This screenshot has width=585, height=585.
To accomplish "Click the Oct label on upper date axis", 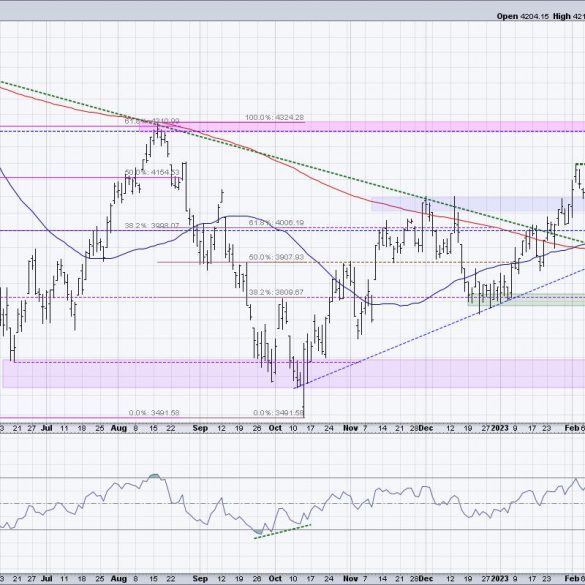I will pos(275,428).
